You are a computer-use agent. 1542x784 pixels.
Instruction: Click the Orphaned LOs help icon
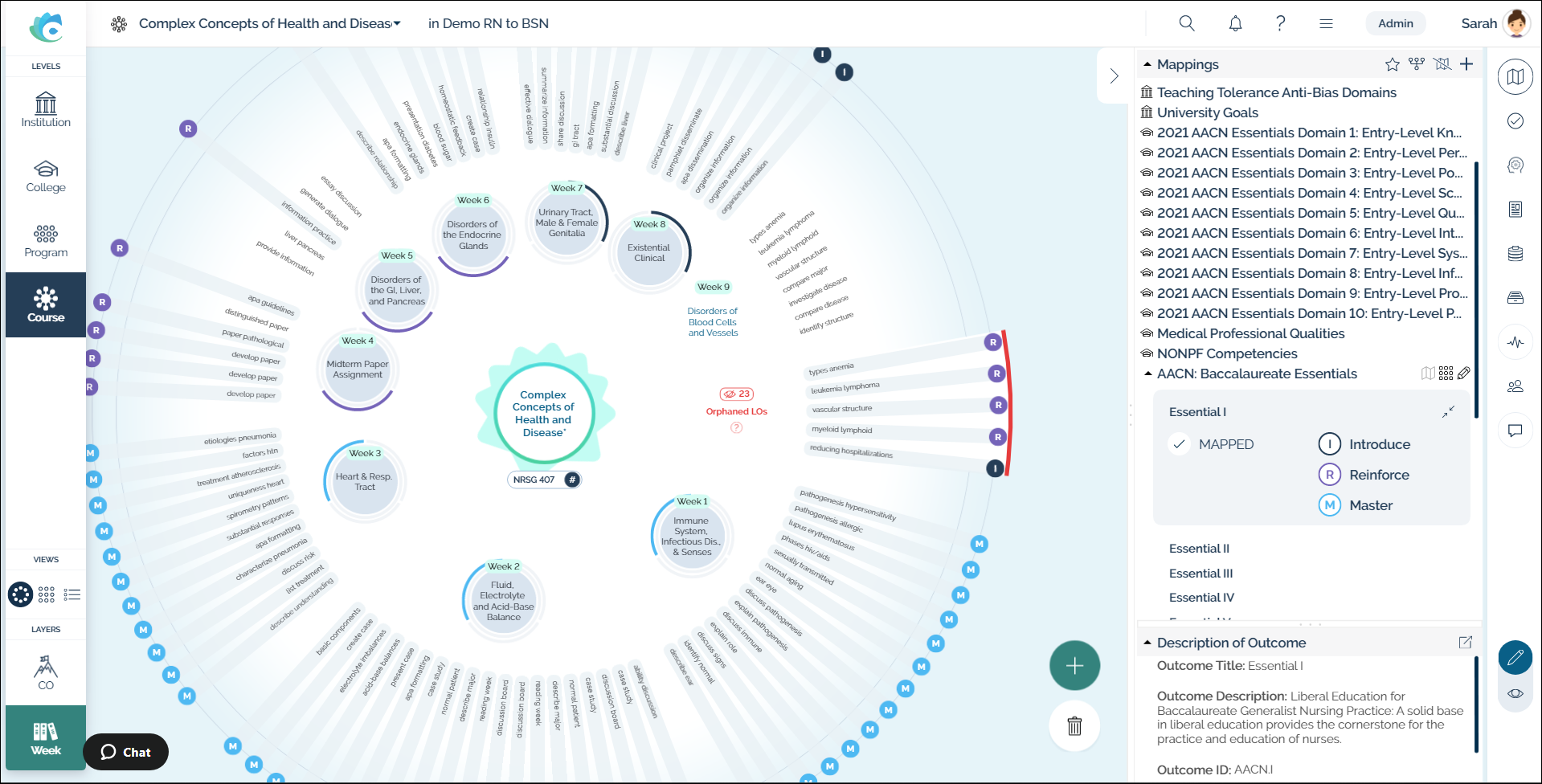[x=736, y=427]
